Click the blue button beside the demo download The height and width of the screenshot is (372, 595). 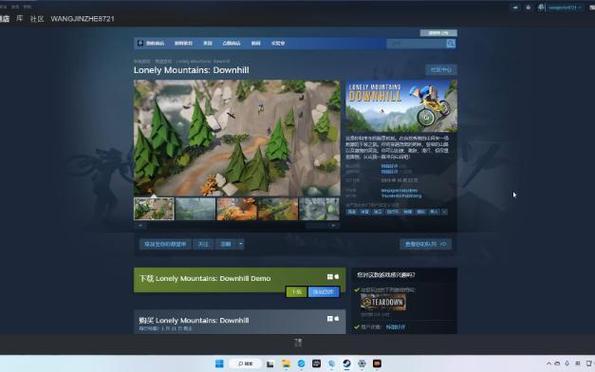click(324, 292)
